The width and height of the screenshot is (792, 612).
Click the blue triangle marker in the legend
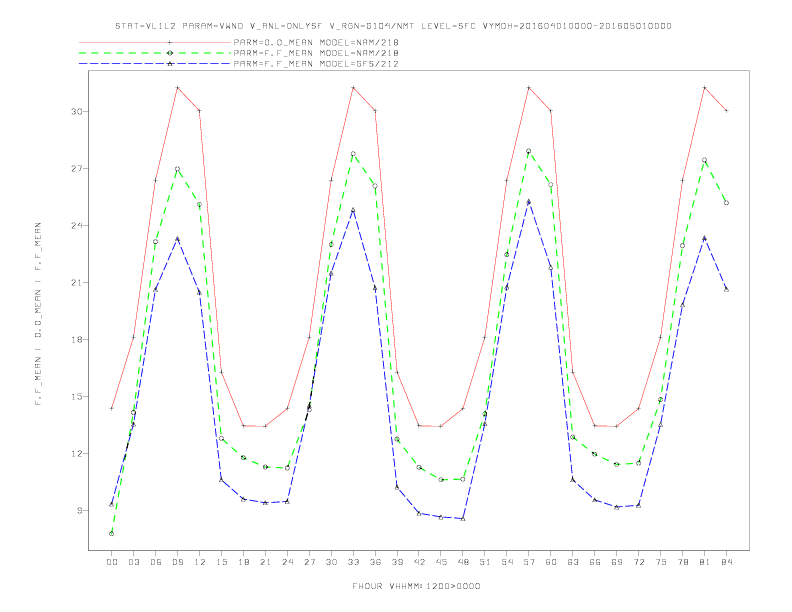(x=170, y=64)
